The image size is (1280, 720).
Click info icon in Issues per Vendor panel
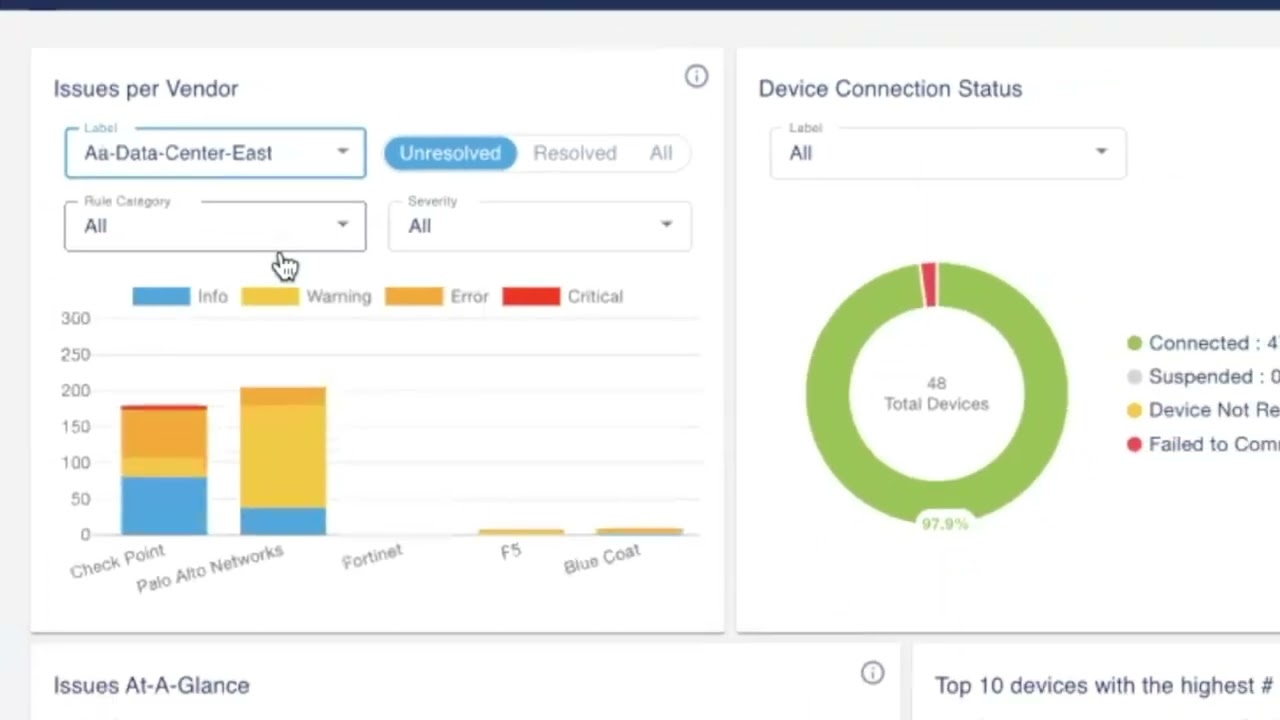pyautogui.click(x=696, y=77)
